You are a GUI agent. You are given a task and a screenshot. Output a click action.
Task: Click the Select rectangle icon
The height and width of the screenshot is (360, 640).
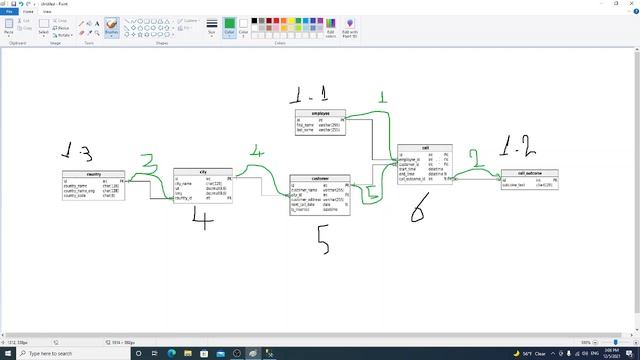[44, 24]
